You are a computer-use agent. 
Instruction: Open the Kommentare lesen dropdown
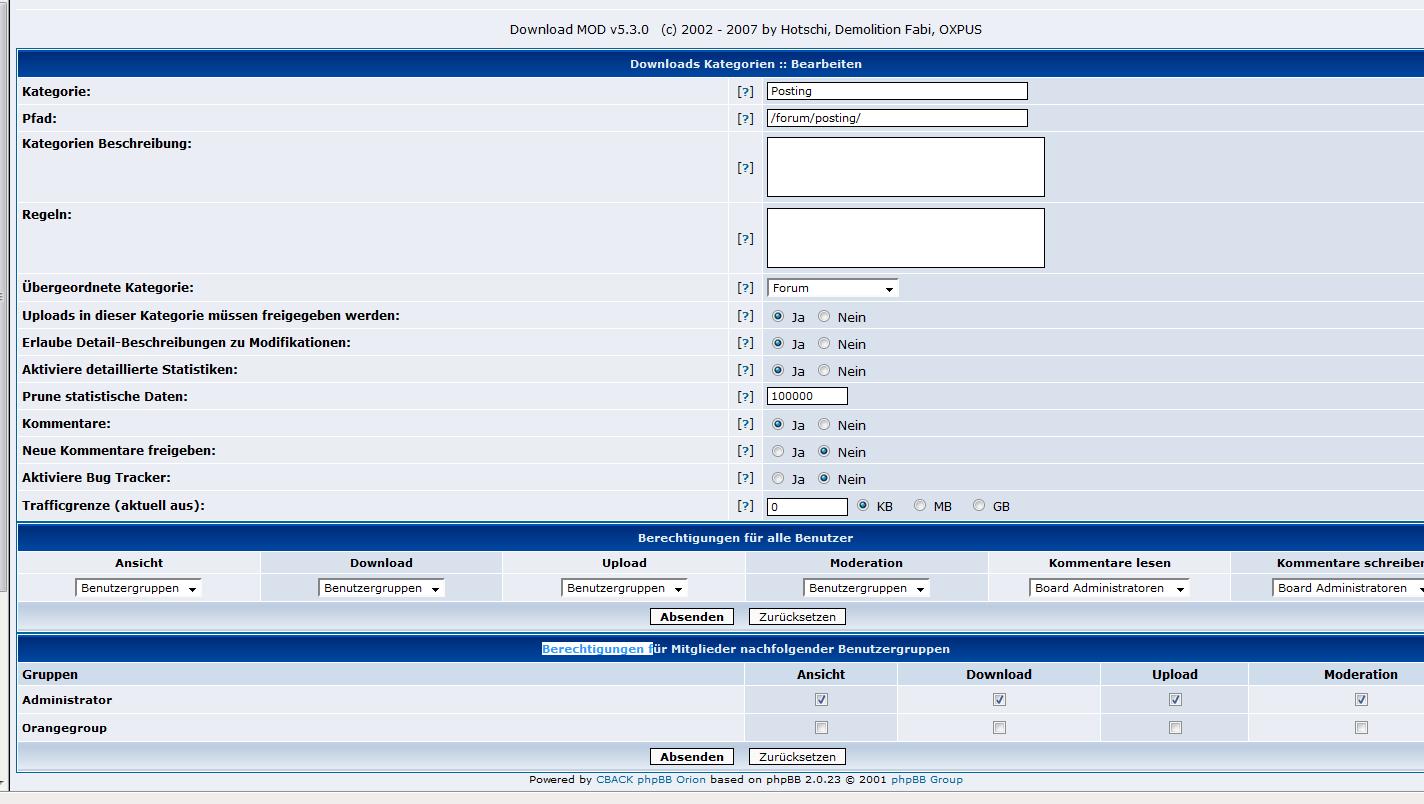(1109, 588)
